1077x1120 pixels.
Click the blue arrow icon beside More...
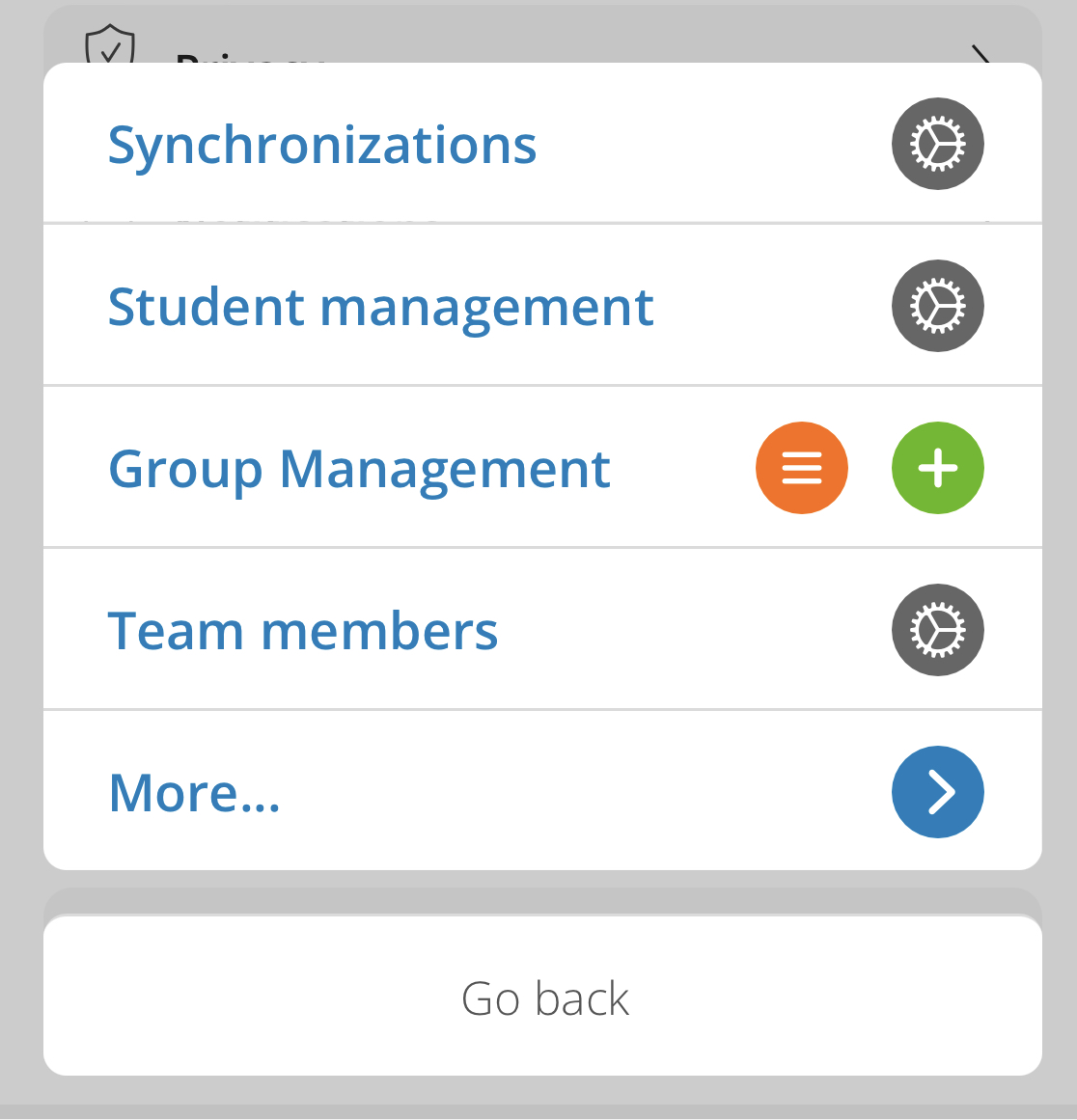938,791
